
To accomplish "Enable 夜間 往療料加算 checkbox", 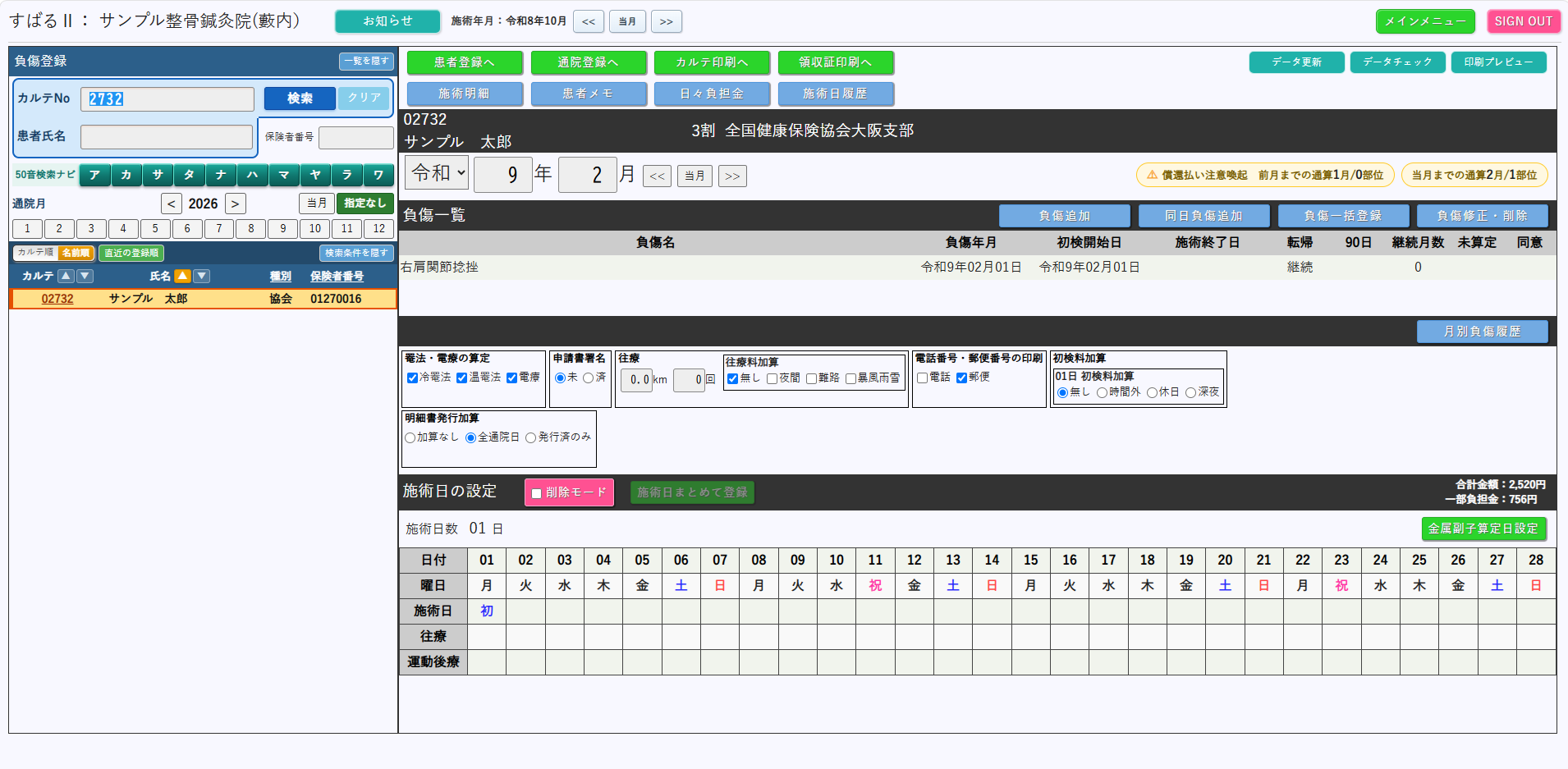I will [x=772, y=379].
